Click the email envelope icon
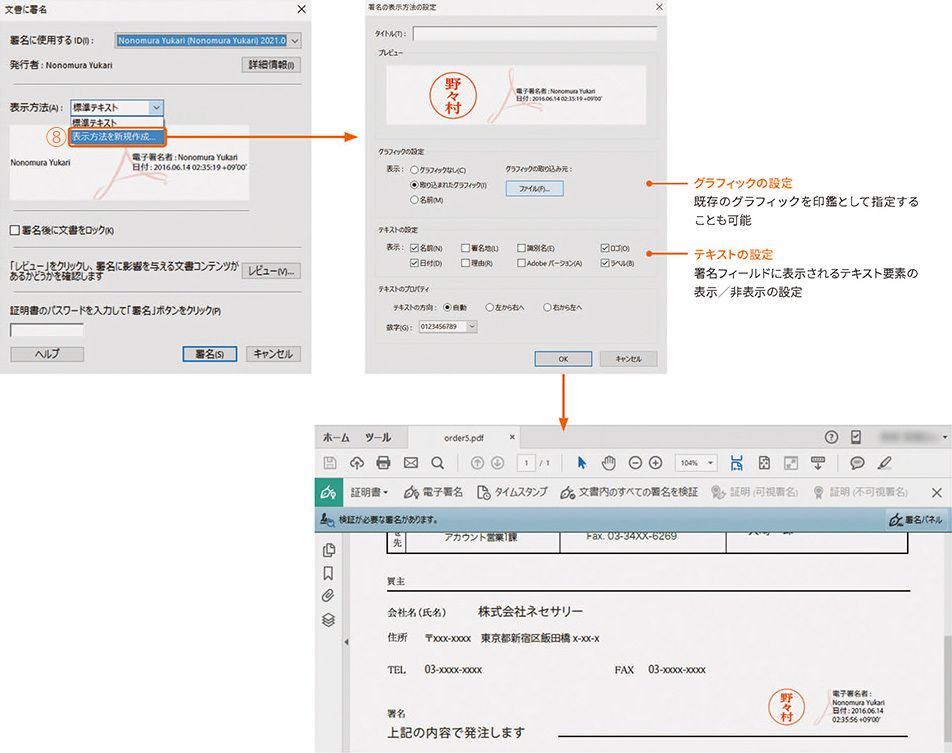This screenshot has height=753, width=952. click(411, 463)
